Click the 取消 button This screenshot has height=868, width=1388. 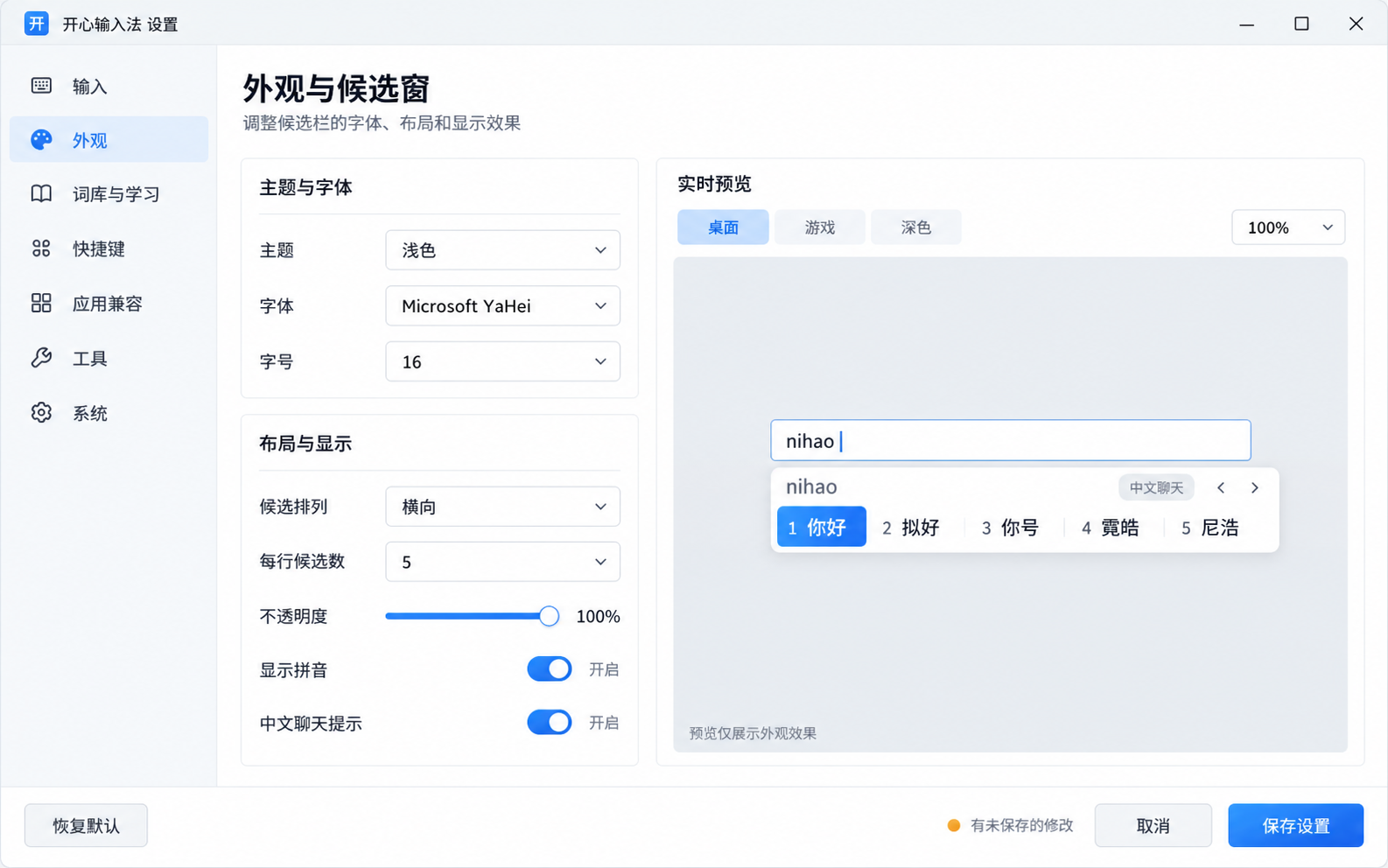(1153, 826)
